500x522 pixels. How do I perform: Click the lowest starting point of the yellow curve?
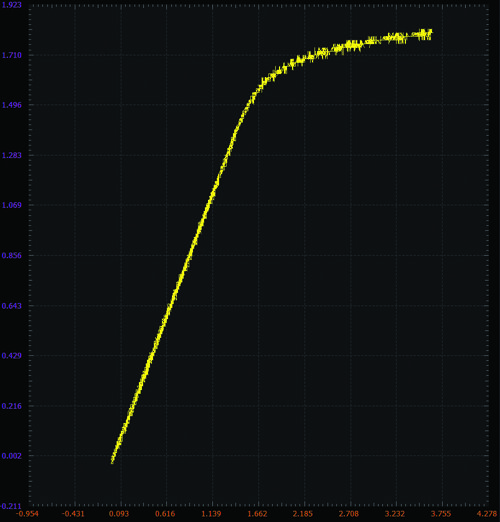pos(112,462)
